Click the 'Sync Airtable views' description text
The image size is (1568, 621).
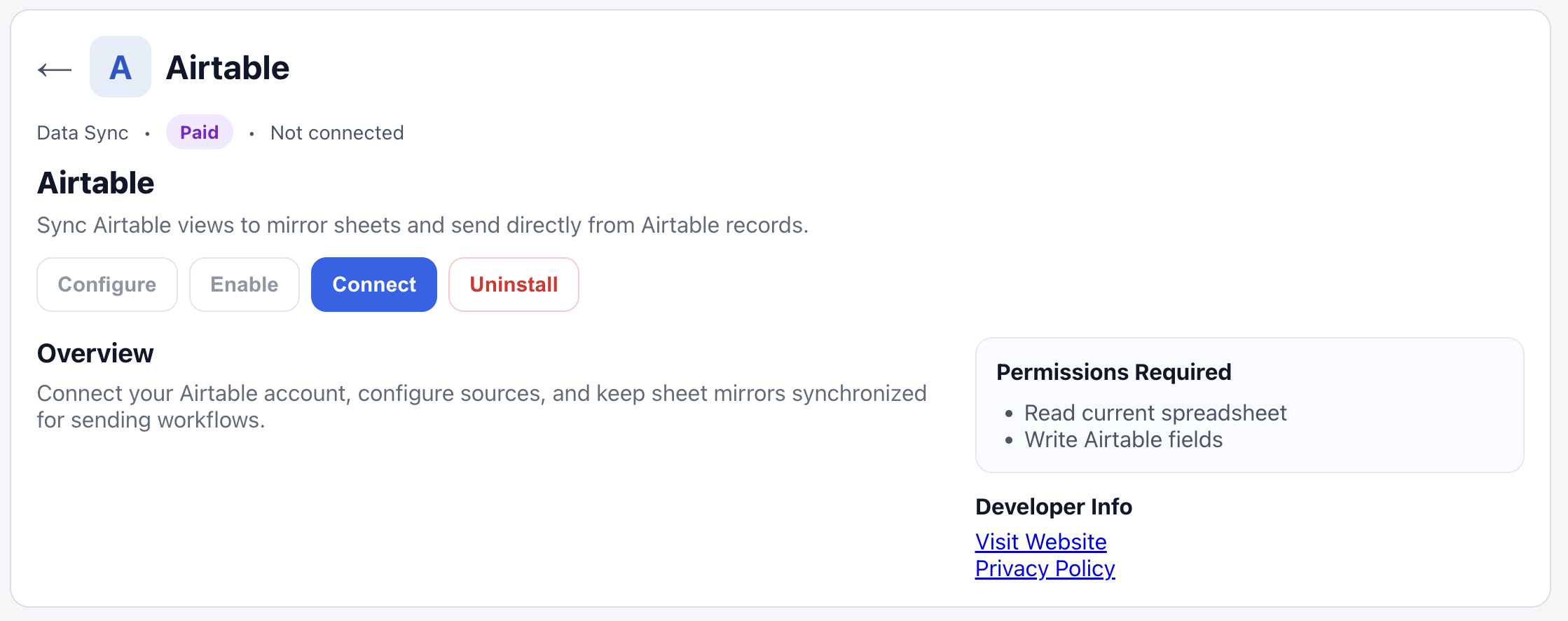tap(422, 225)
